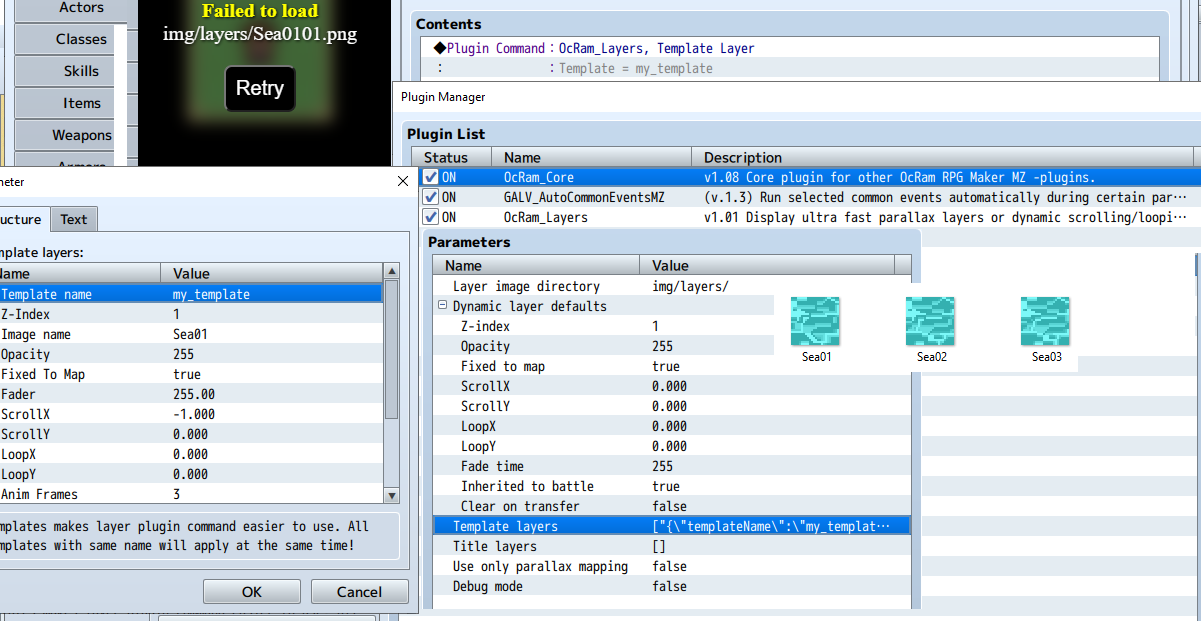Confirm with the OK button
This screenshot has height=621, width=1201.
tap(252, 592)
